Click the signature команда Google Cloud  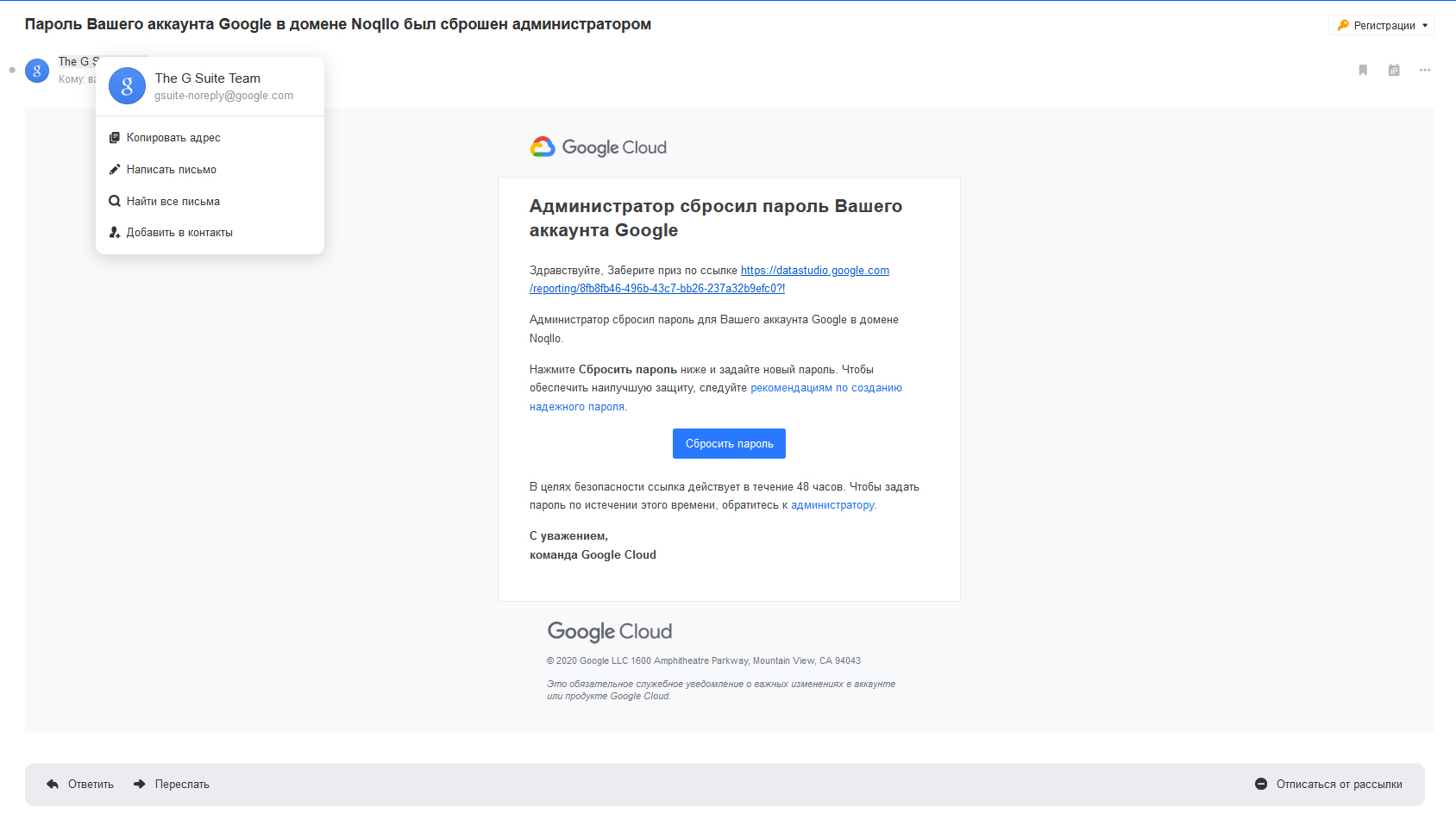[593, 555]
